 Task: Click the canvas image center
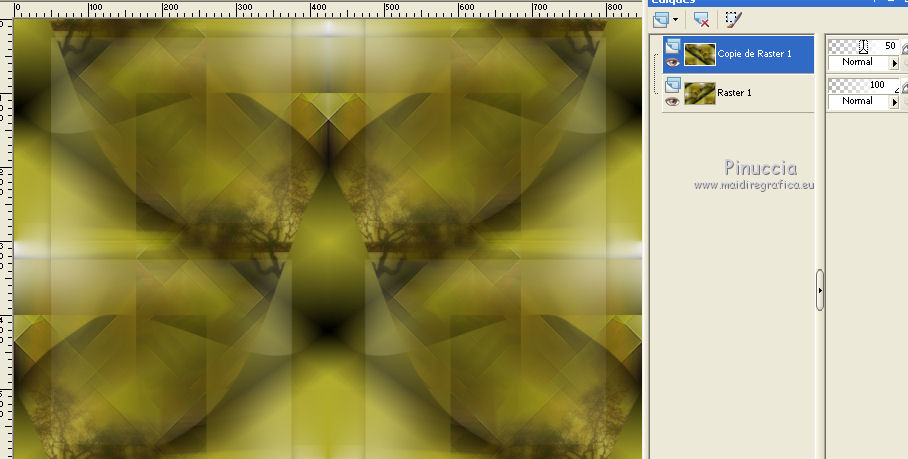pos(328,238)
